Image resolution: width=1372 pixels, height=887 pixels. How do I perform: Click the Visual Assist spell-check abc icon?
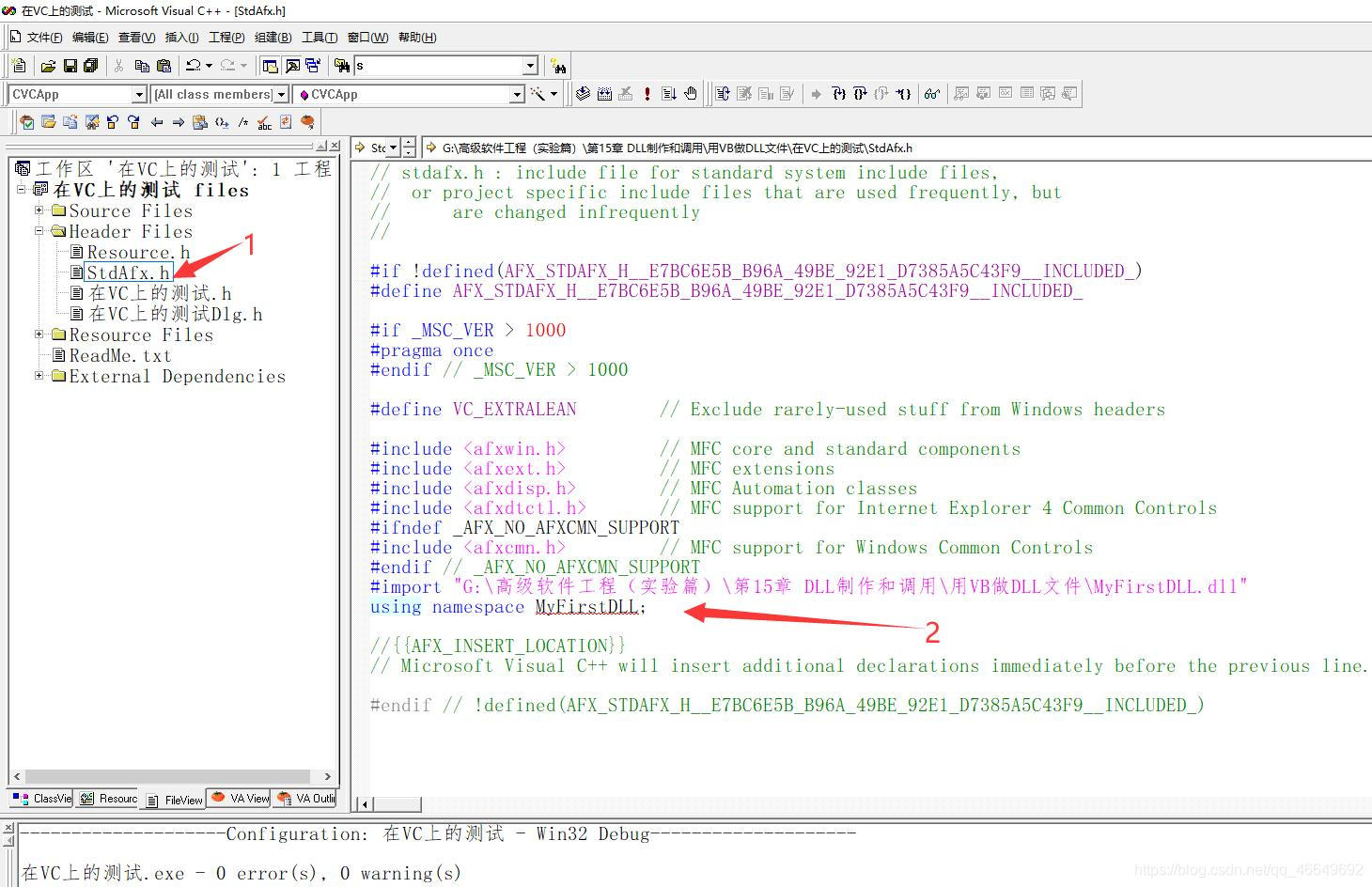point(264,122)
